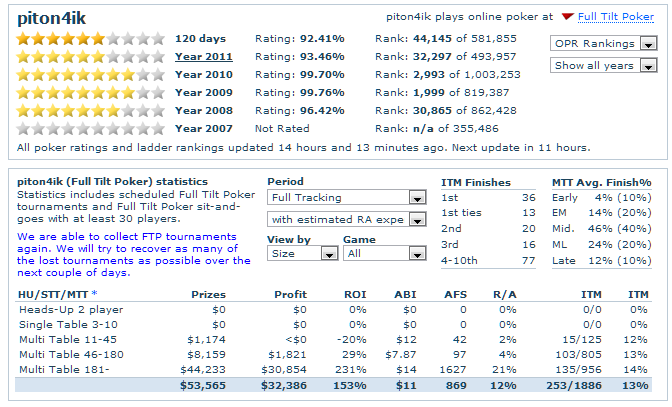Open the Year 2011 link
Image resolution: width=672 pixels, height=407 pixels.
[x=204, y=56]
